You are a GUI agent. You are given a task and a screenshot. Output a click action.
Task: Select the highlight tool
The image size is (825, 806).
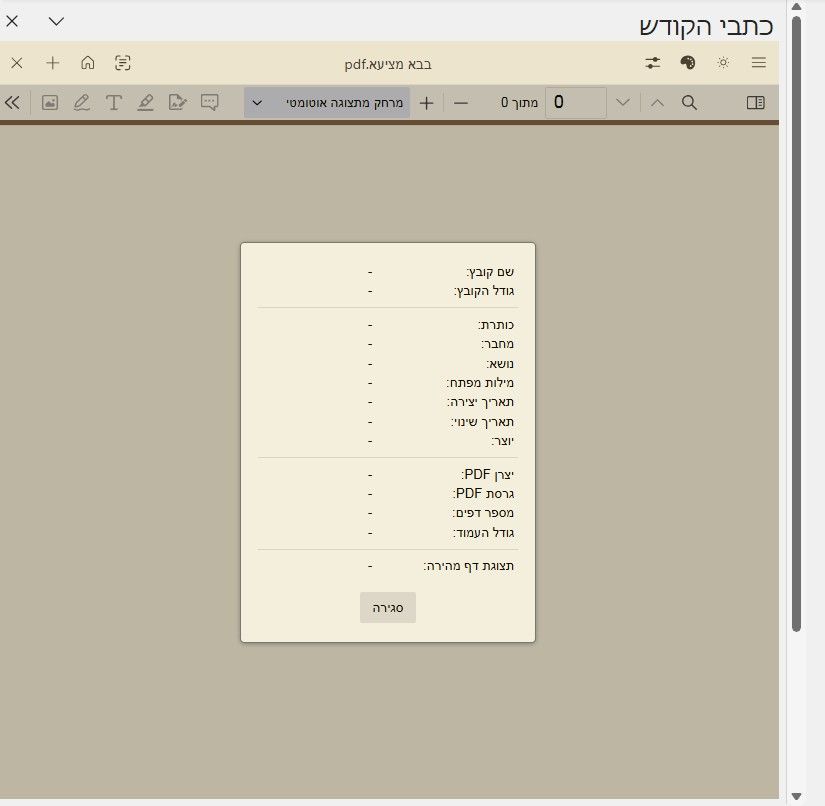[145, 102]
